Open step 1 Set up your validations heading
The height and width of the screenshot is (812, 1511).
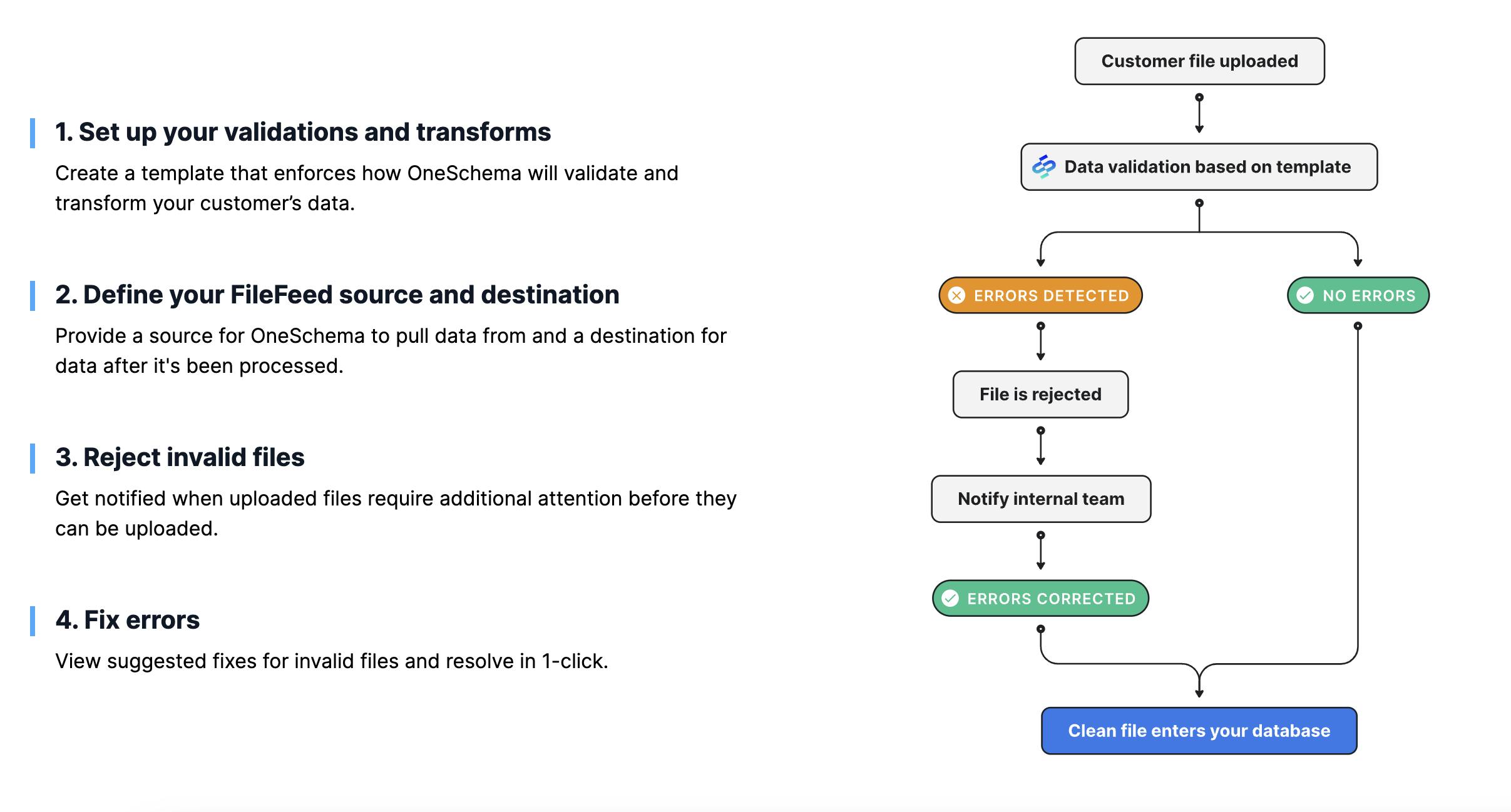303,133
